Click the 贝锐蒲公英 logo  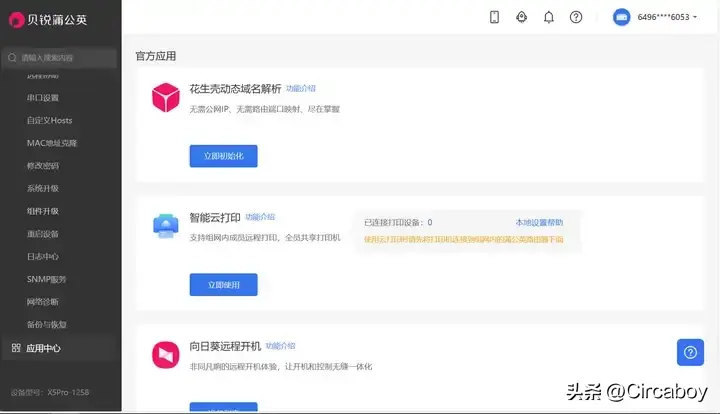point(48,20)
